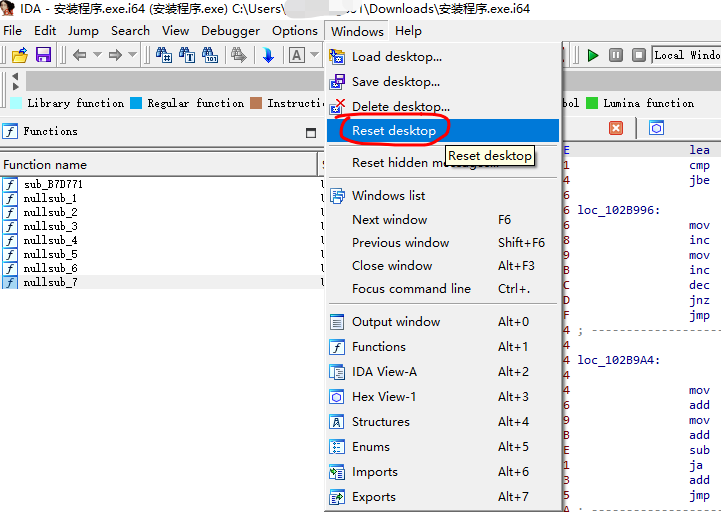
Task: Open Output window from the menu
Action: point(443,322)
